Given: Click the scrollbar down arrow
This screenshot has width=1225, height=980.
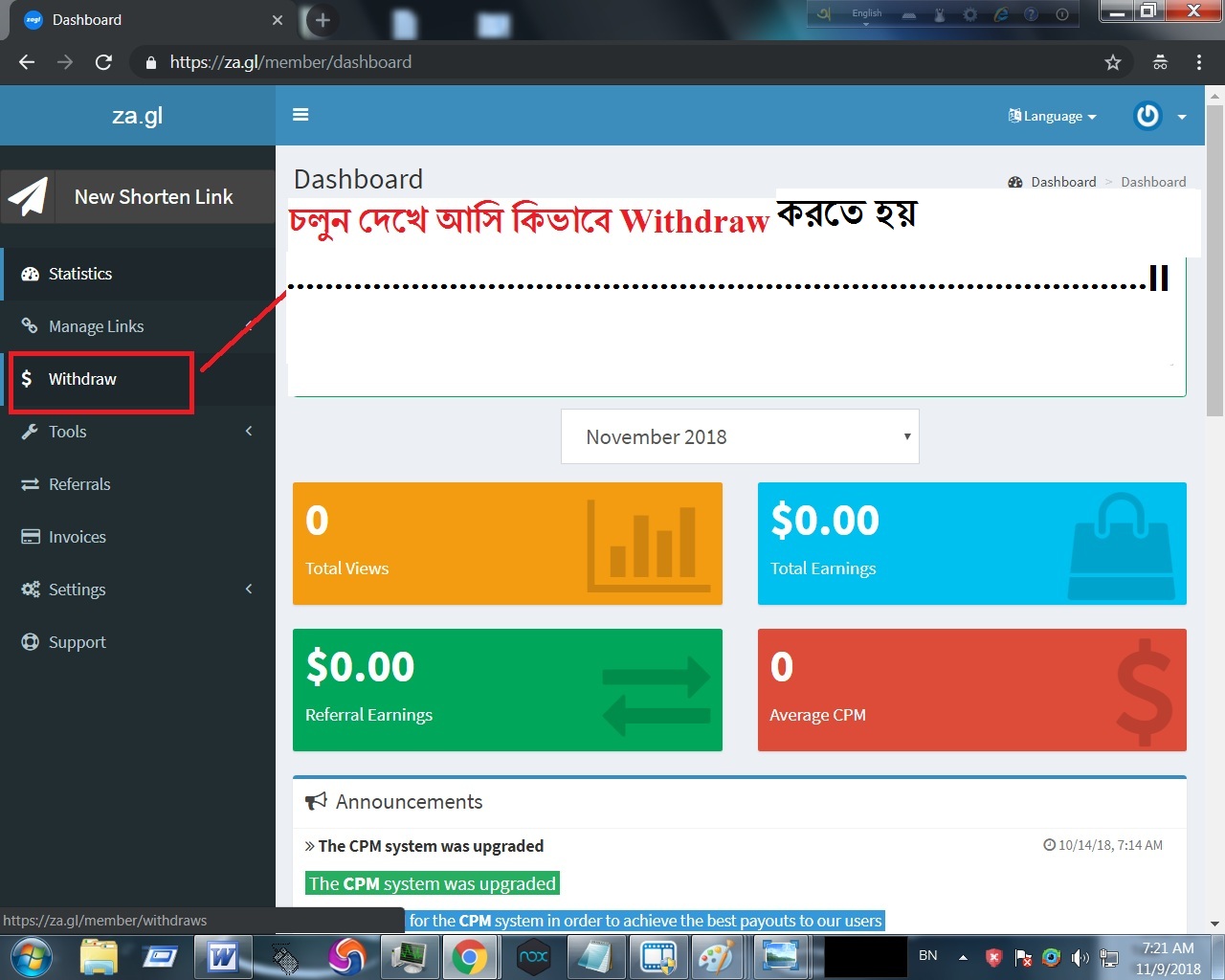Looking at the screenshot, I should 1215,924.
